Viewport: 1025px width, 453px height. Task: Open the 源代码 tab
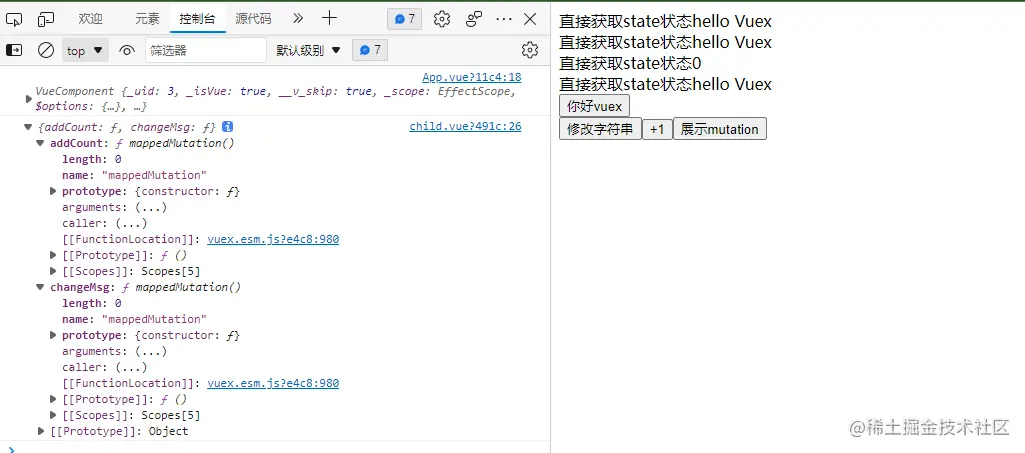[253, 19]
